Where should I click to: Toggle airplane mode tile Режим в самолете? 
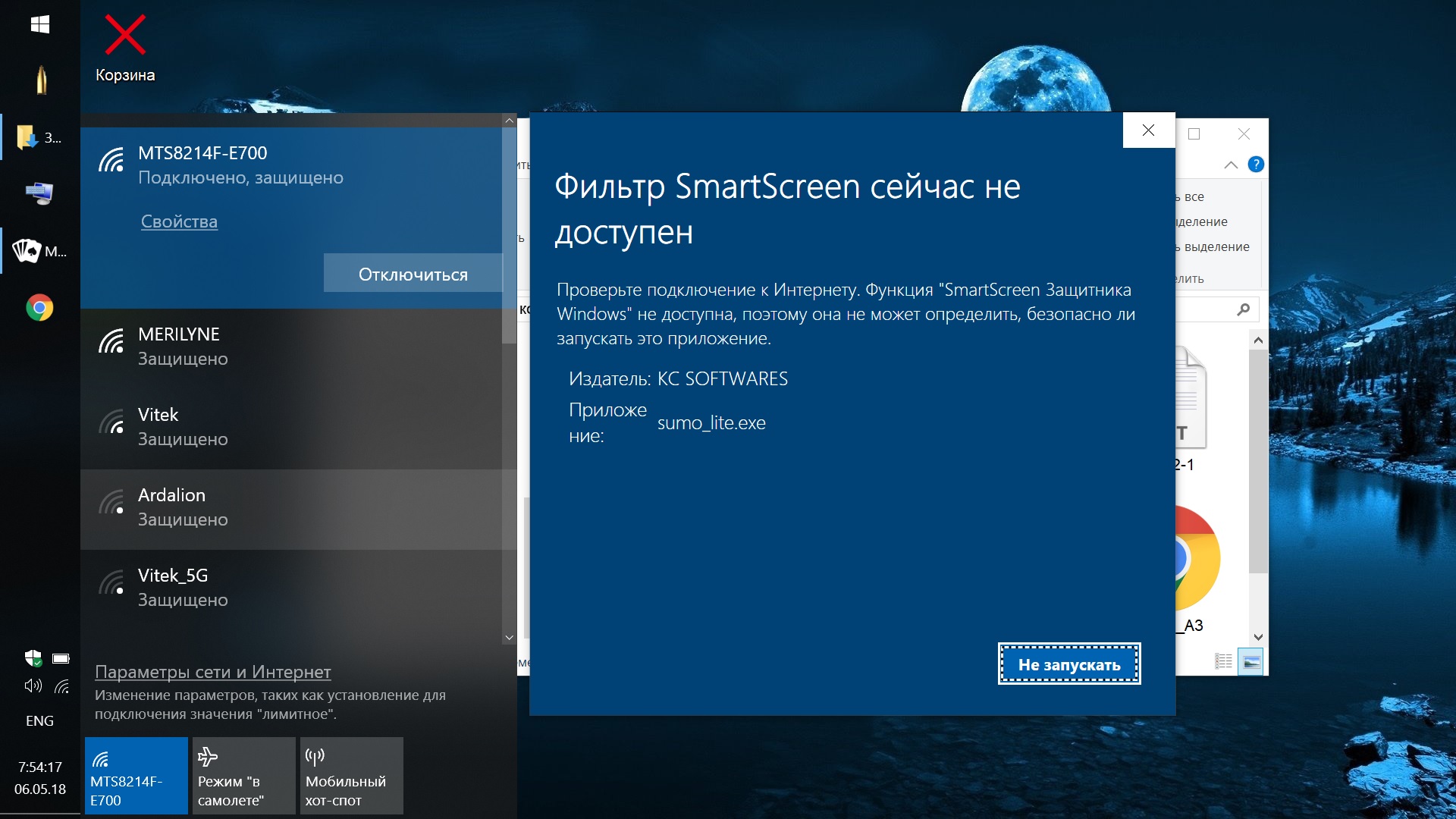click(244, 776)
